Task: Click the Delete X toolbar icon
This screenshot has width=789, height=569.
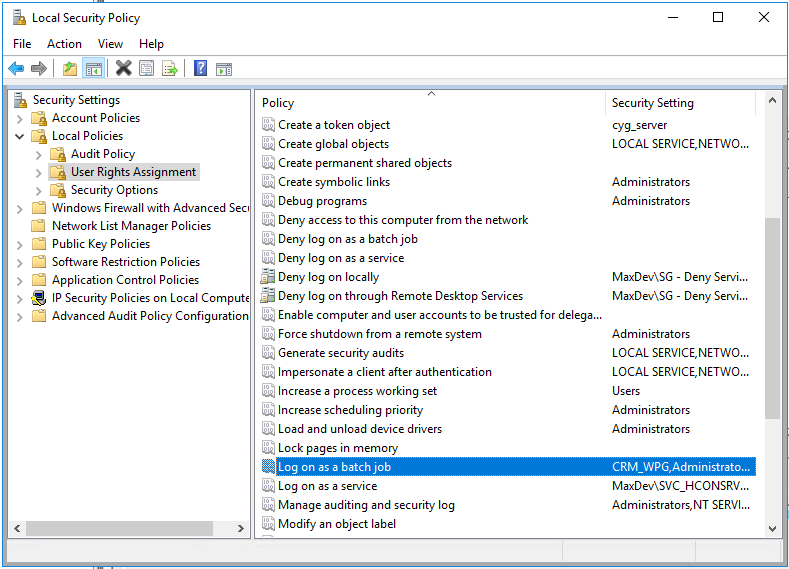Action: [124, 69]
